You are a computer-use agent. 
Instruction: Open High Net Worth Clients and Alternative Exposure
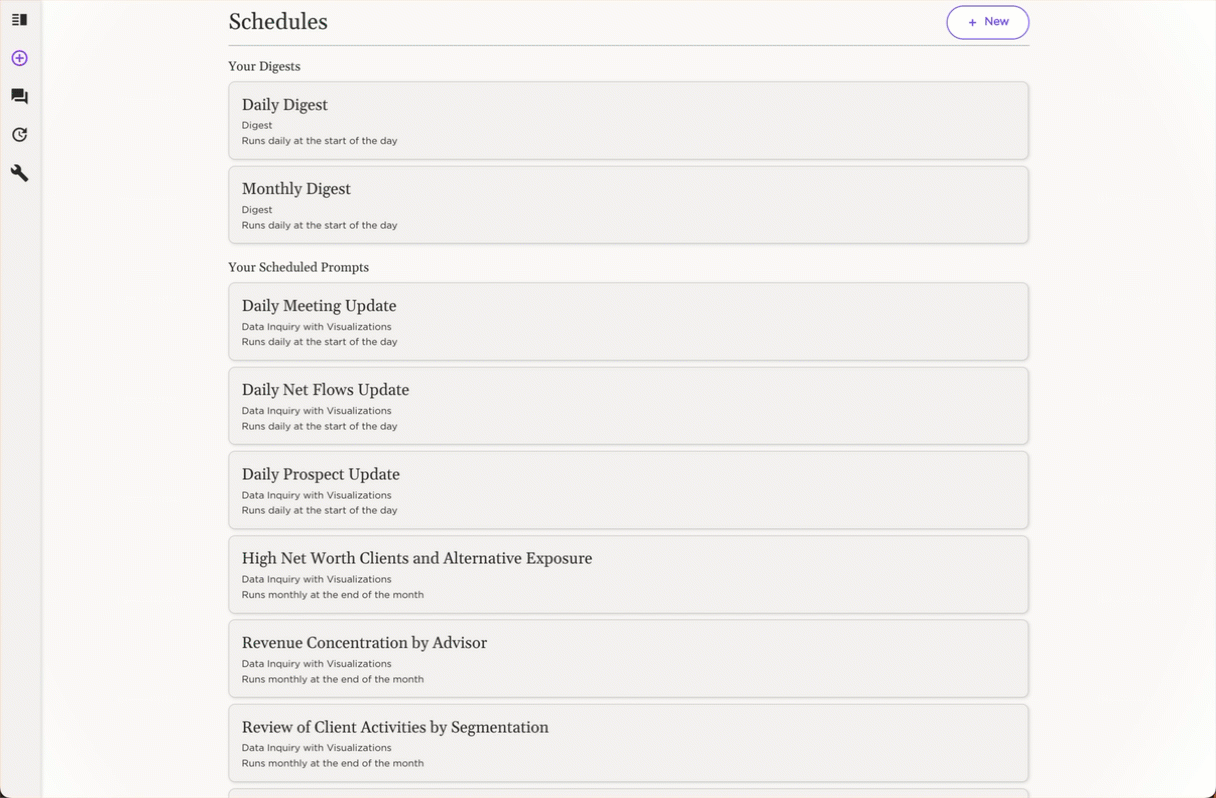(x=628, y=574)
